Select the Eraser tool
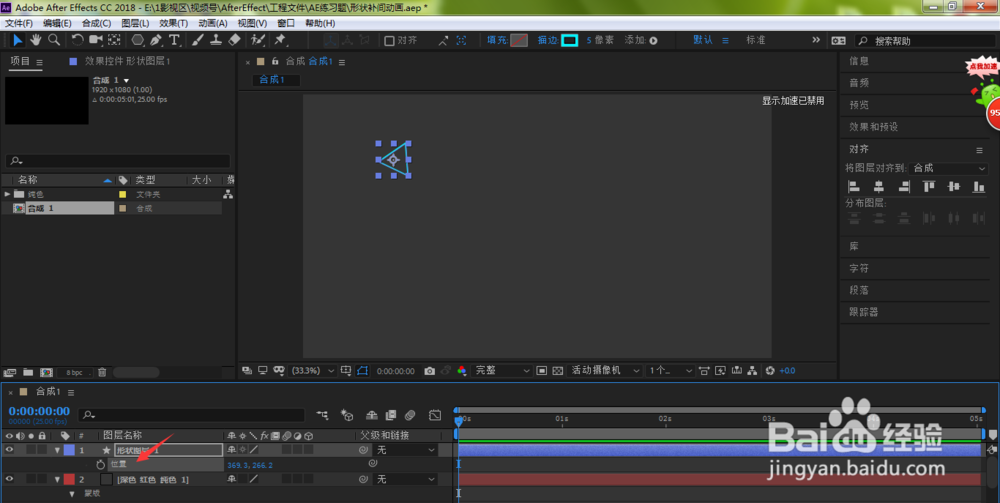 [234, 40]
